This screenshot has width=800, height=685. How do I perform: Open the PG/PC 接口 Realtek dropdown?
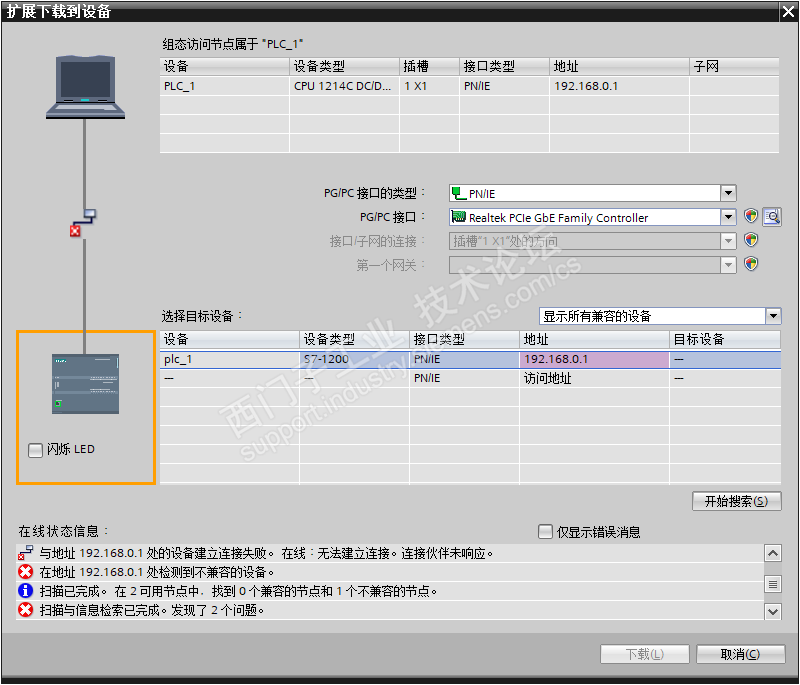[x=728, y=217]
